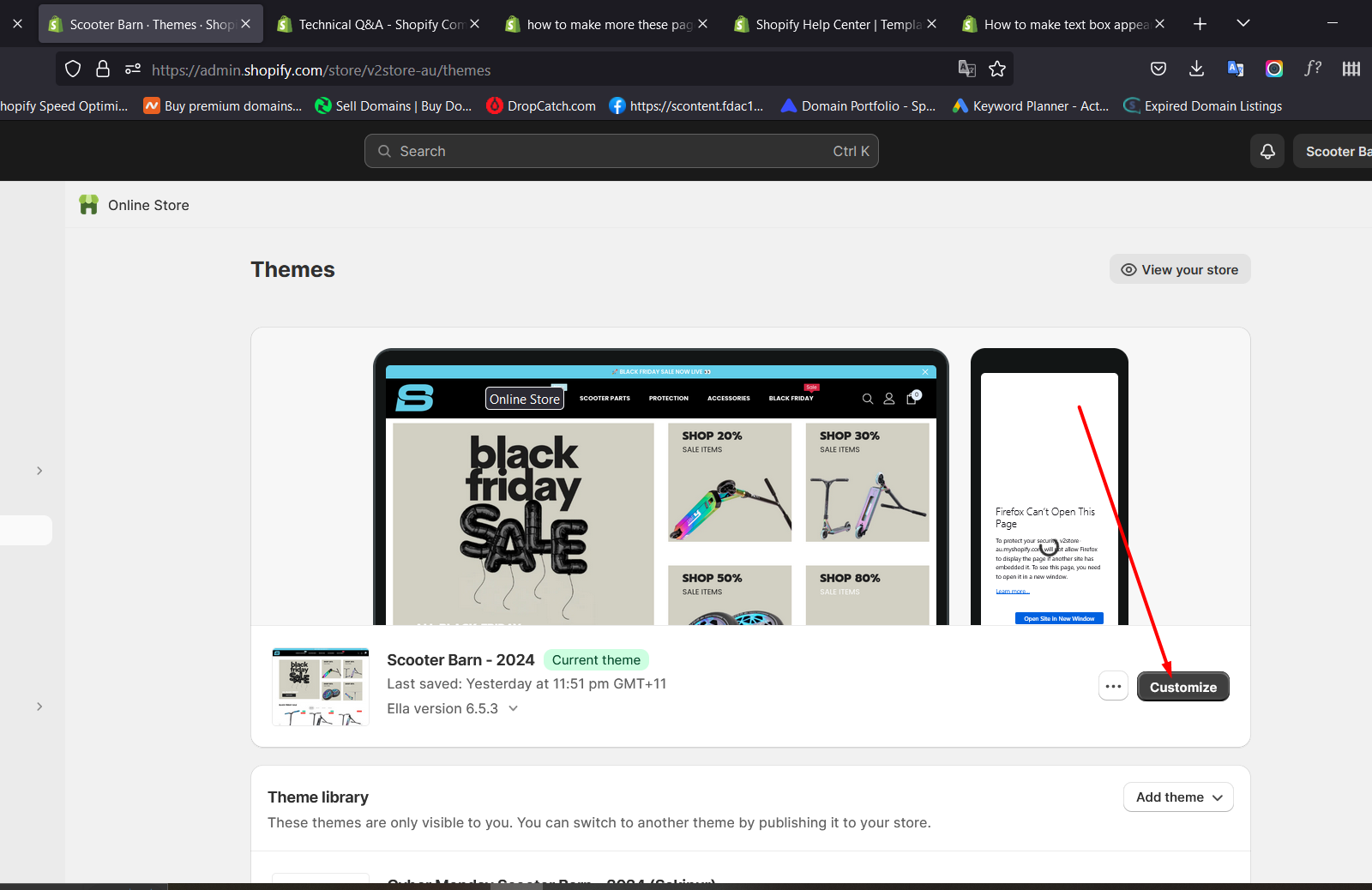Close the Scooter Barn Themes tab

point(246,24)
